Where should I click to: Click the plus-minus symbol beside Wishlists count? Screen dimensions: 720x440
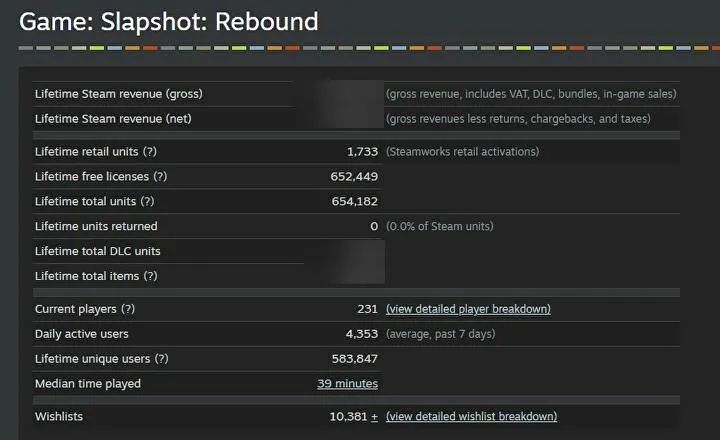tap(374, 417)
